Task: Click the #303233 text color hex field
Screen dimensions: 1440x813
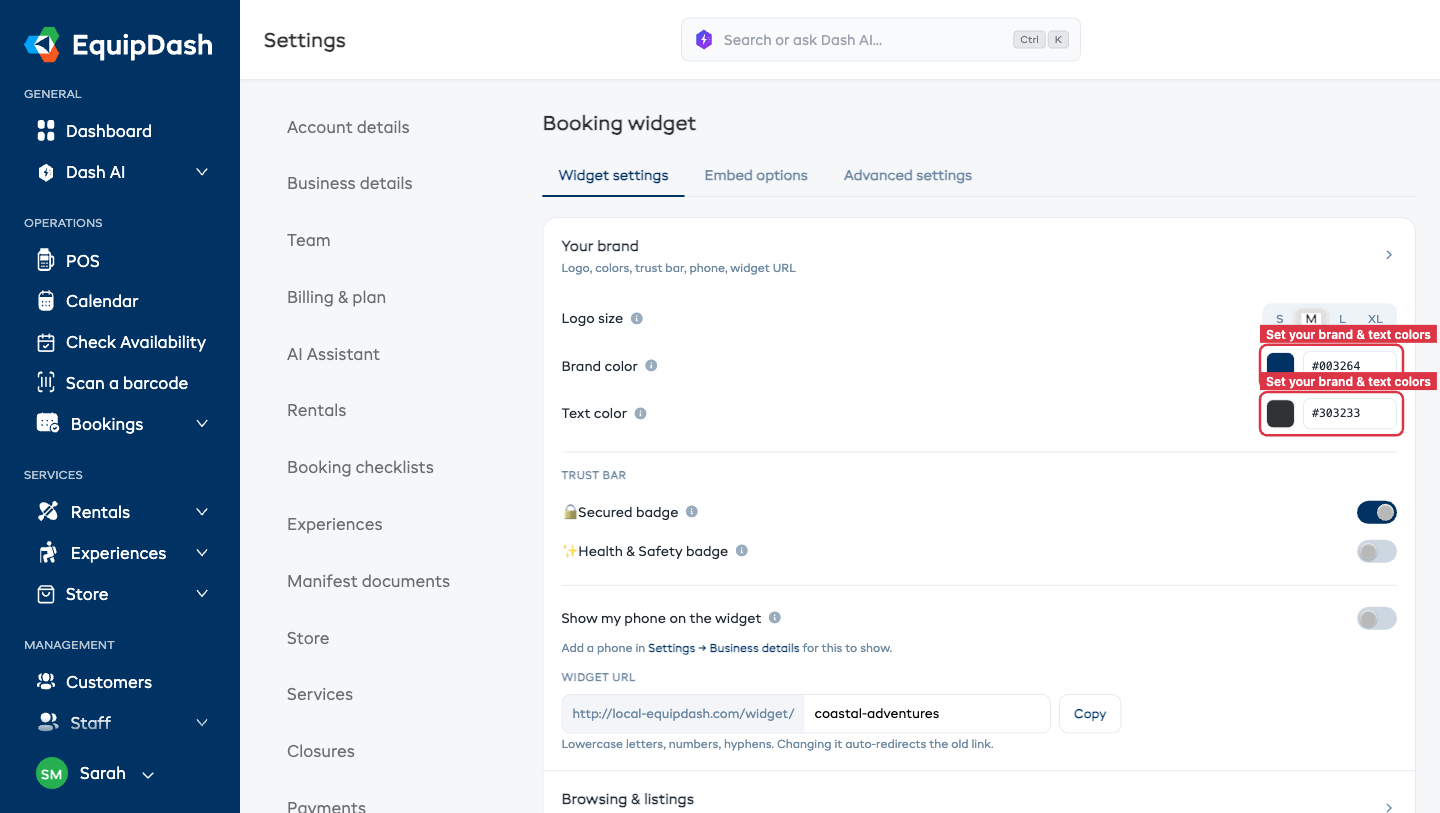Action: pos(1350,413)
